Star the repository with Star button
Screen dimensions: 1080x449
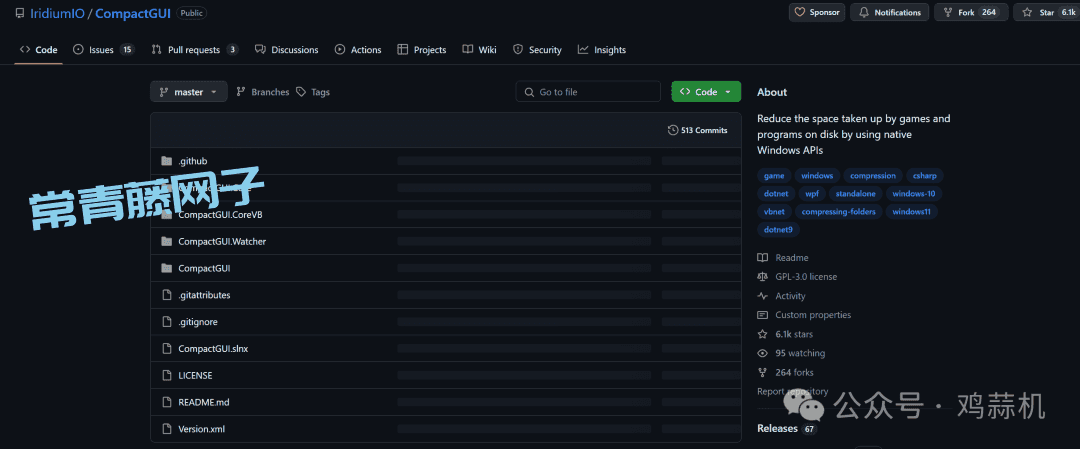coord(1047,12)
